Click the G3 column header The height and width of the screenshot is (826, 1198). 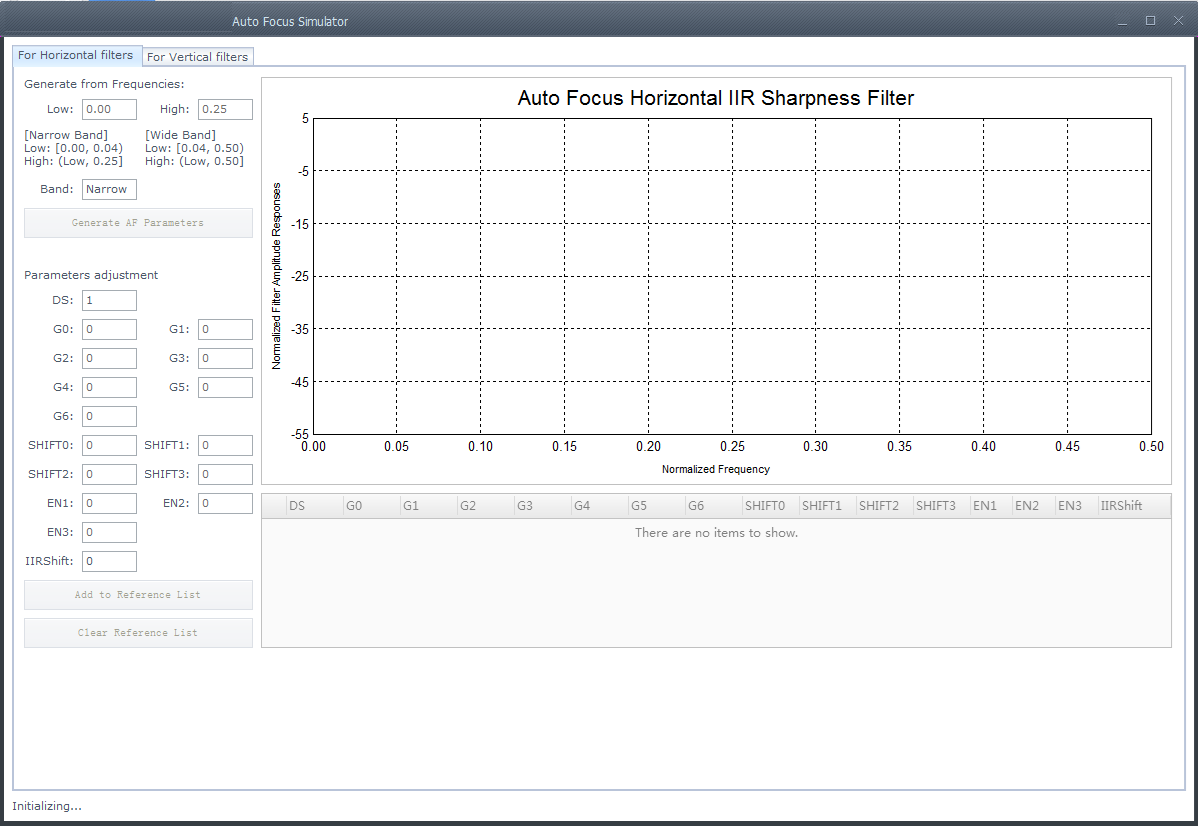pyautogui.click(x=542, y=506)
